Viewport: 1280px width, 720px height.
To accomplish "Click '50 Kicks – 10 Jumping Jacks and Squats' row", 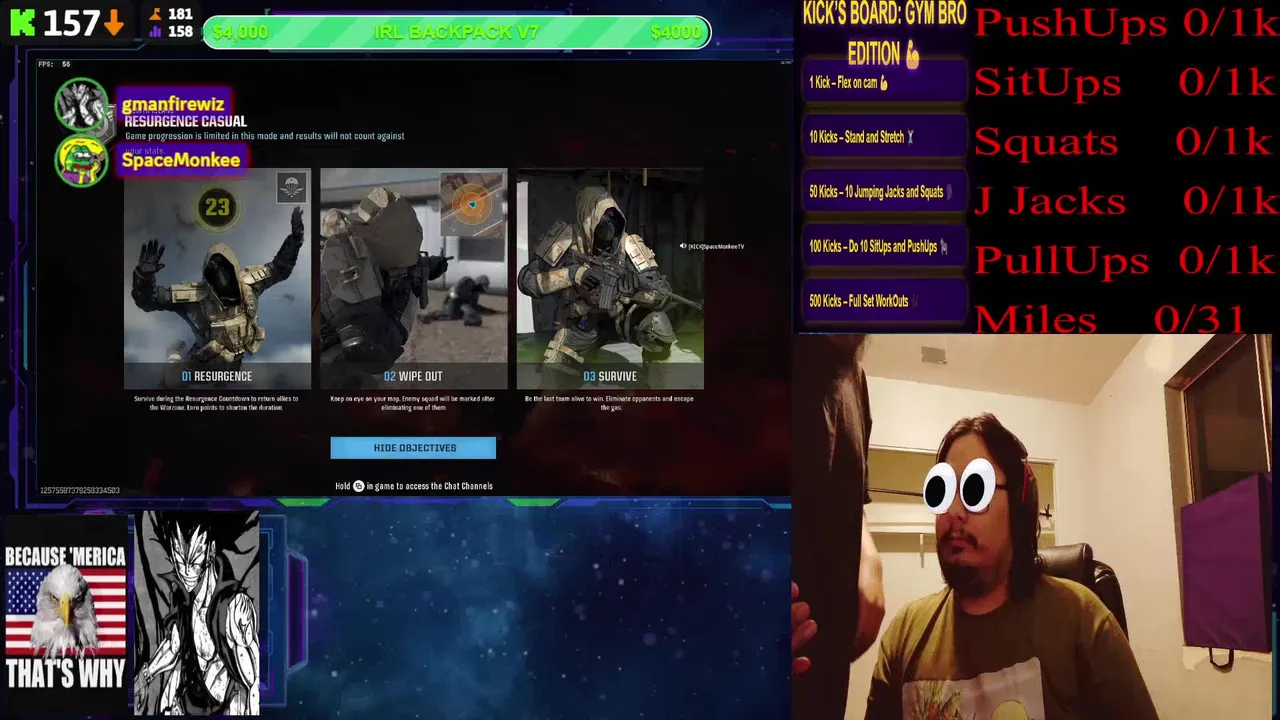I will point(884,192).
